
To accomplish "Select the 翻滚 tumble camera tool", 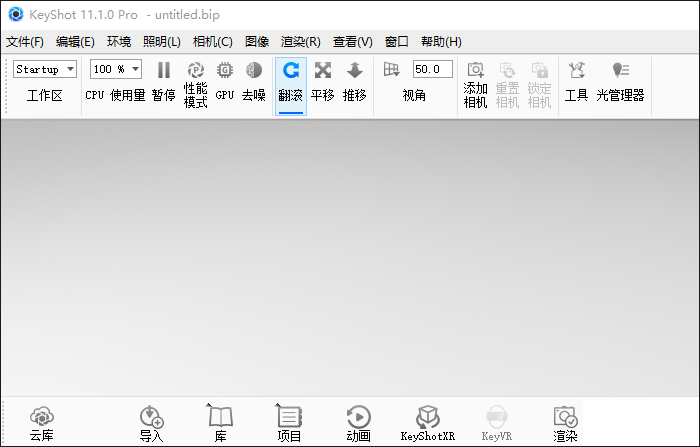I will tap(291, 86).
